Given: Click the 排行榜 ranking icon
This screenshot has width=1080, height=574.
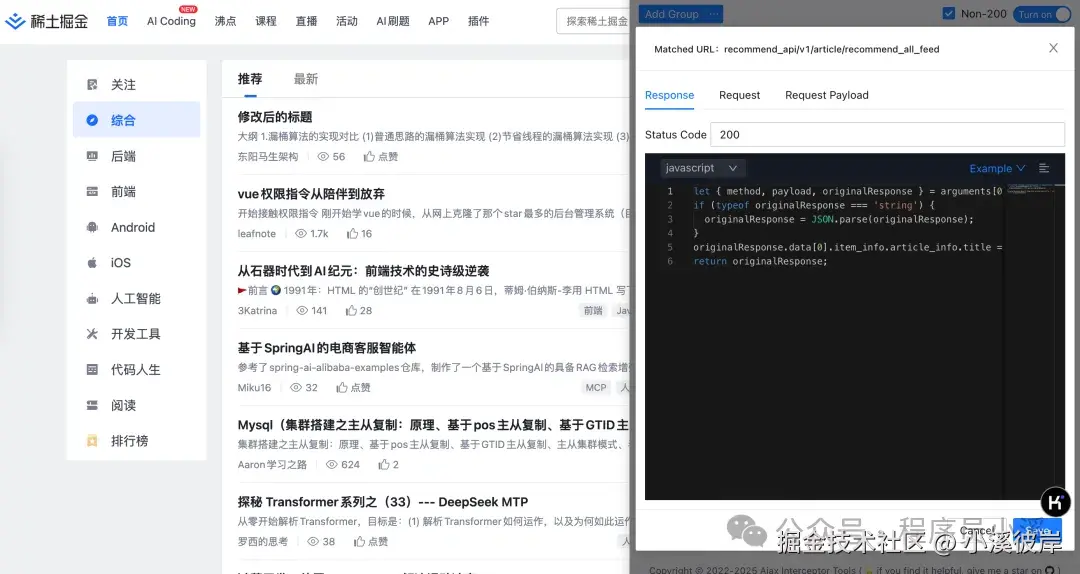Looking at the screenshot, I should pyautogui.click(x=92, y=441).
